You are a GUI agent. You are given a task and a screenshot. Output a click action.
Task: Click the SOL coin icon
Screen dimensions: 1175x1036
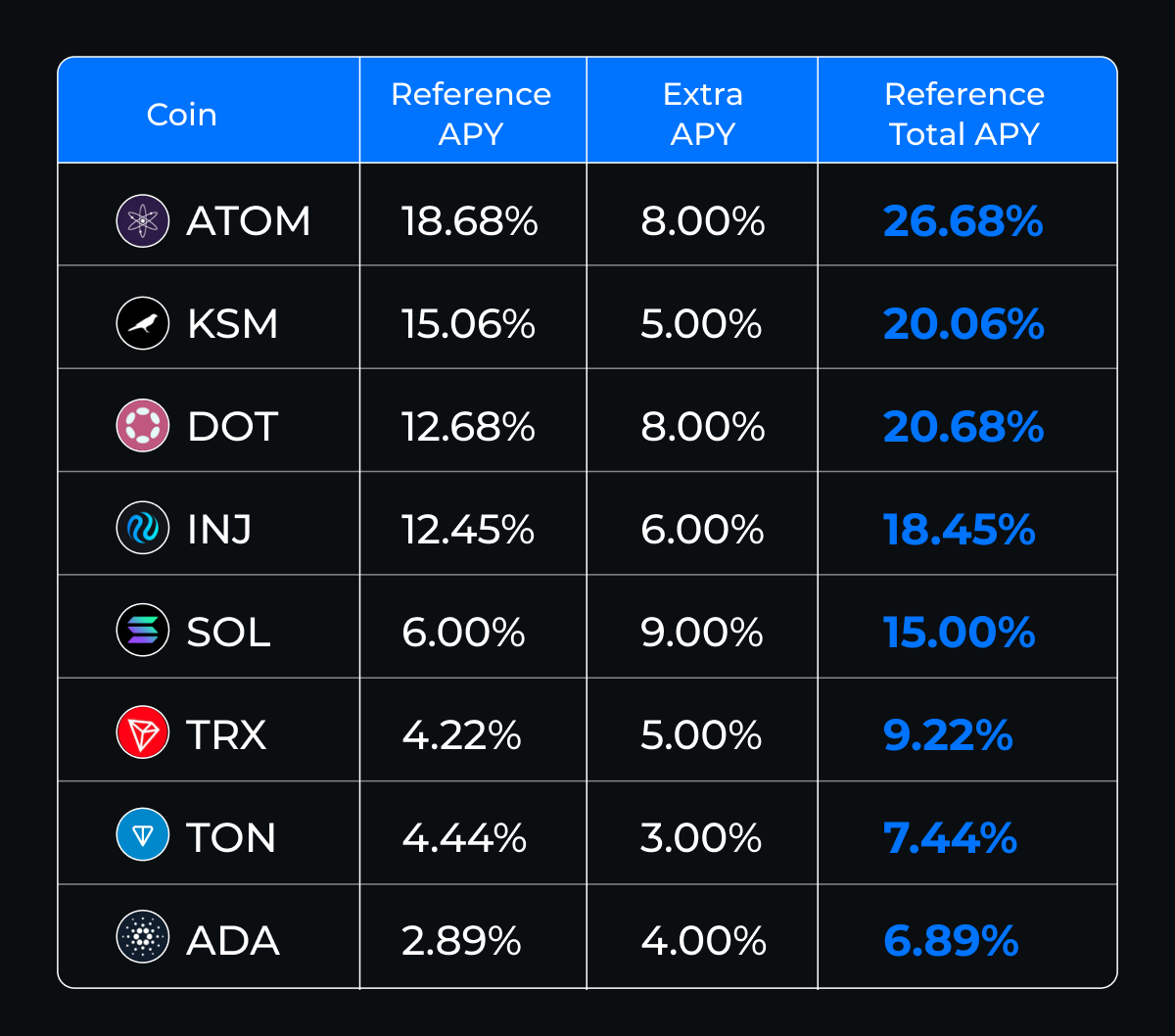[143, 632]
